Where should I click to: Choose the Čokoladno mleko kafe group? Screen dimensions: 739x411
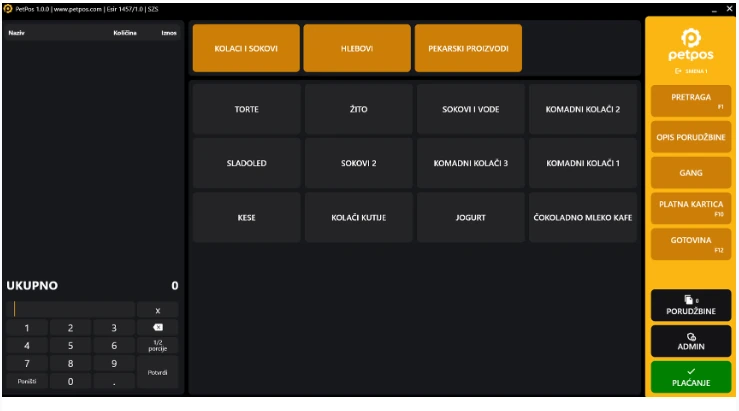pos(583,217)
